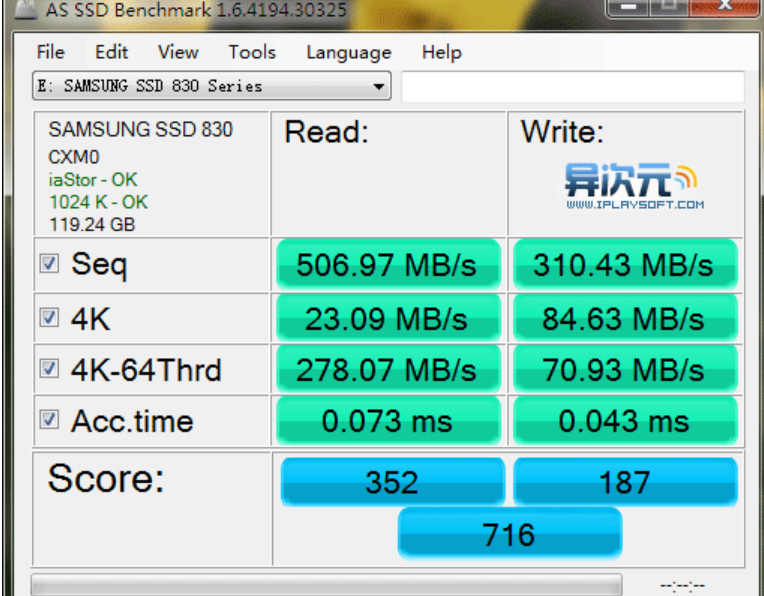Expand the Samsung SSD 830 drive dropdown
The width and height of the screenshot is (764, 596).
[x=379, y=87]
